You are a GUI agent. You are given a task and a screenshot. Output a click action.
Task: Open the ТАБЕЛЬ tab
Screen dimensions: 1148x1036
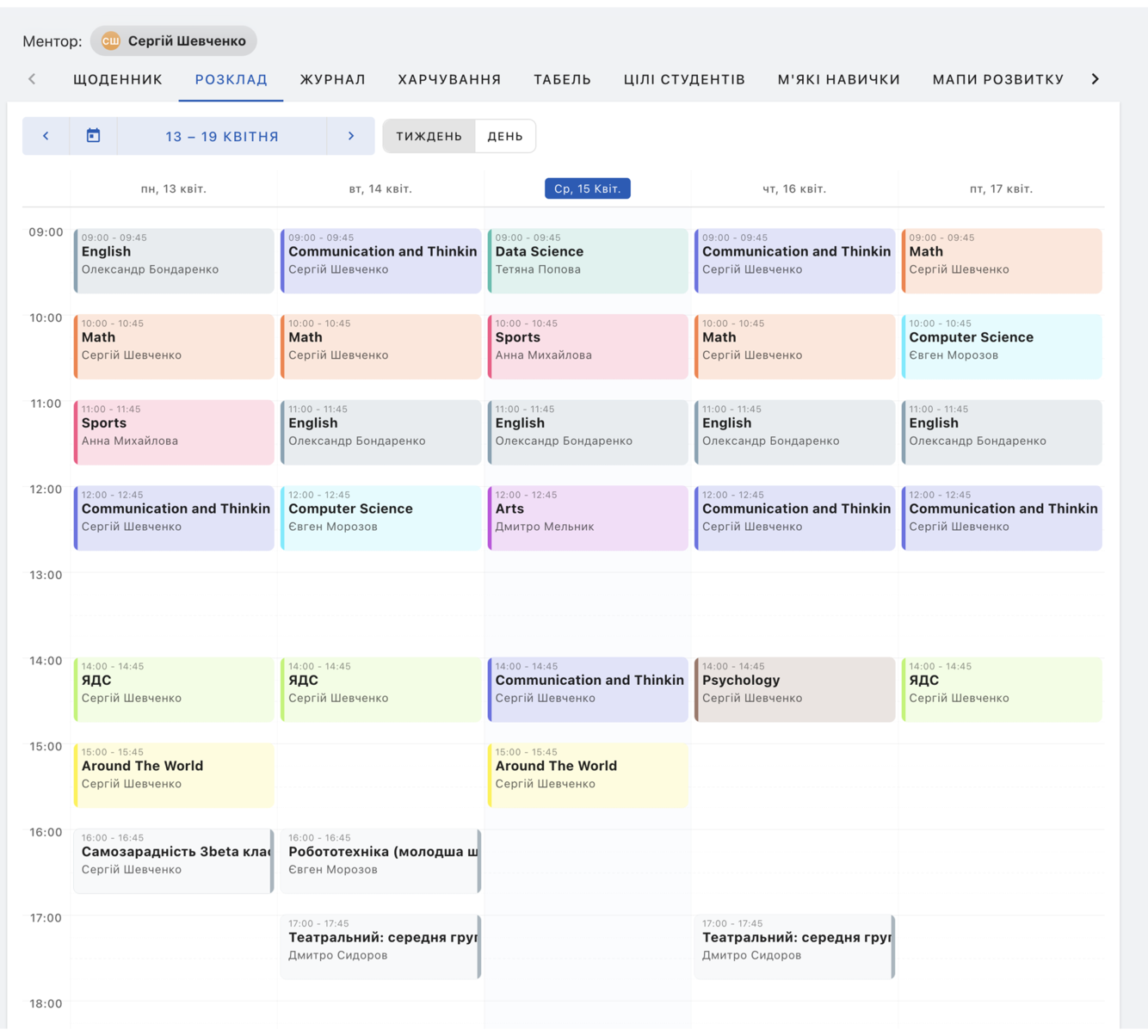(x=562, y=79)
